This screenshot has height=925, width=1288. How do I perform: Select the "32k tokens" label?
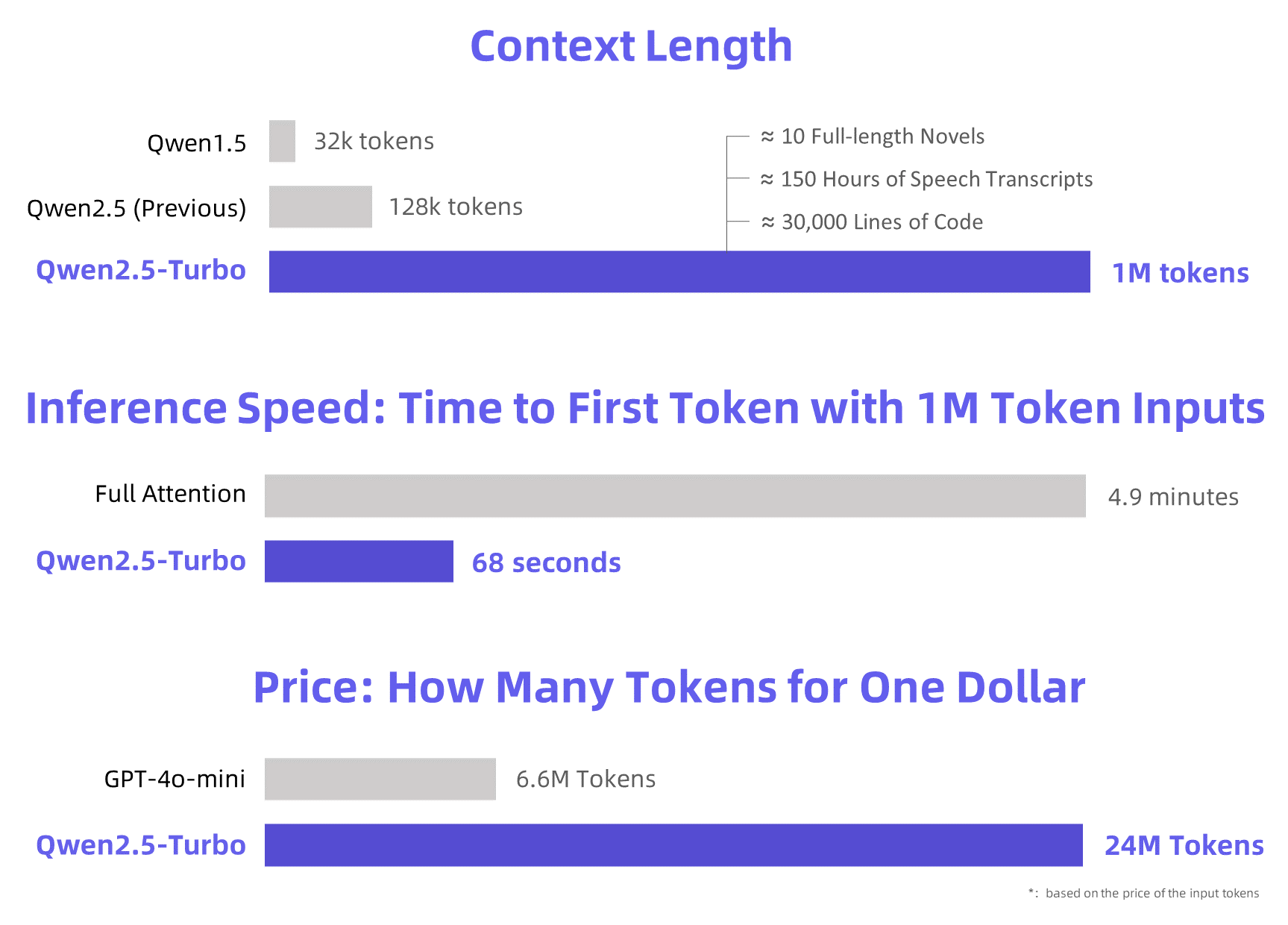[x=374, y=141]
